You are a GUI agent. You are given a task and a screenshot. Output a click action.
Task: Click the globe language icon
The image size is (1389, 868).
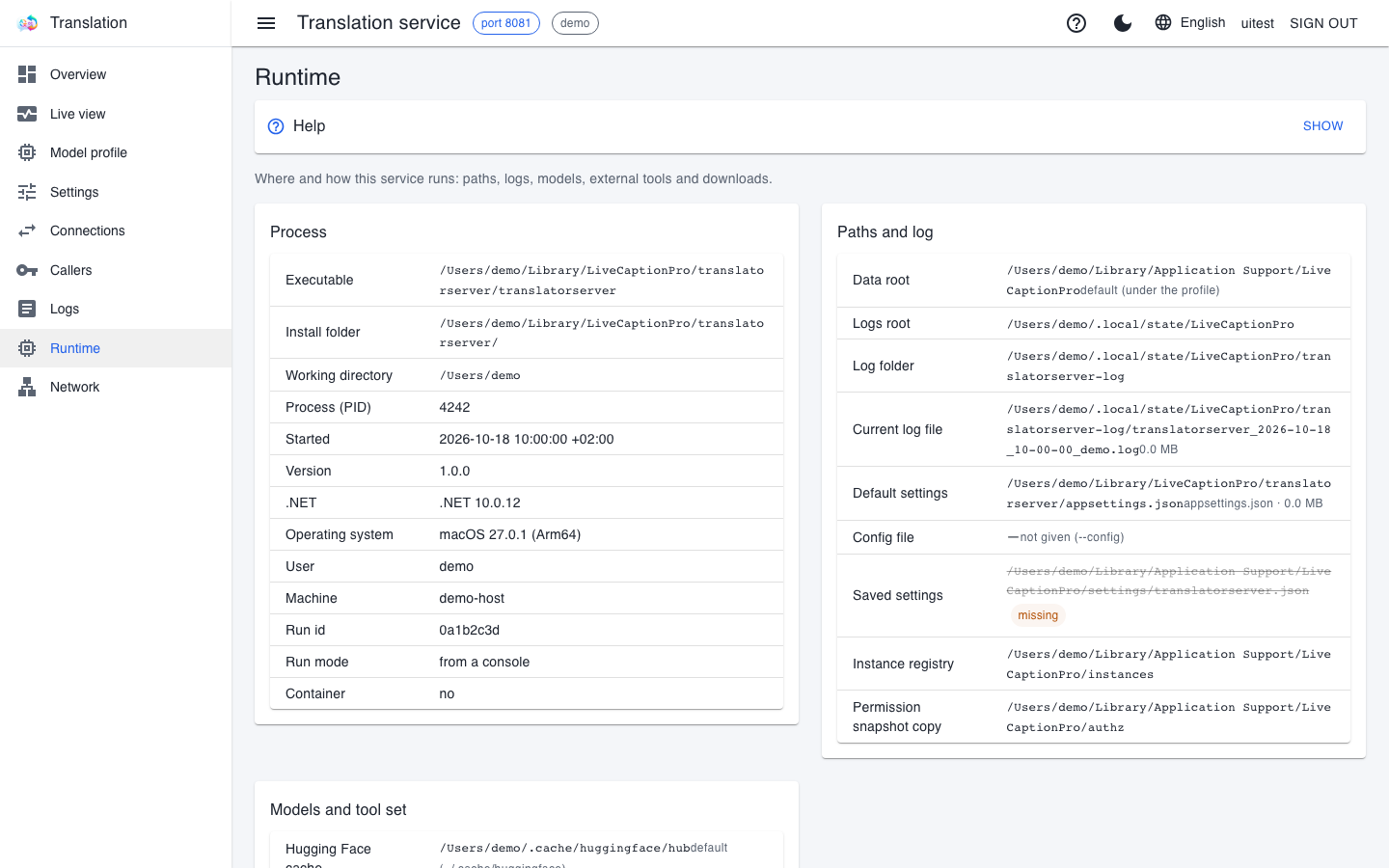(x=1163, y=22)
